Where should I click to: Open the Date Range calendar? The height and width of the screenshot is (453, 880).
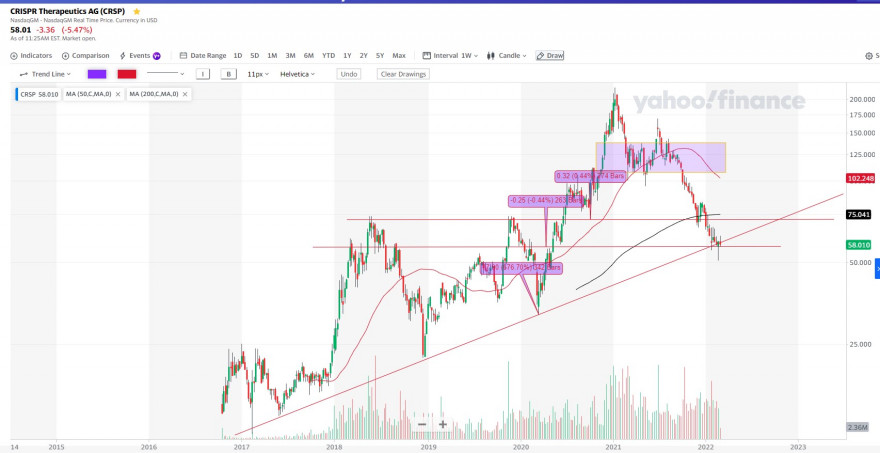point(203,56)
